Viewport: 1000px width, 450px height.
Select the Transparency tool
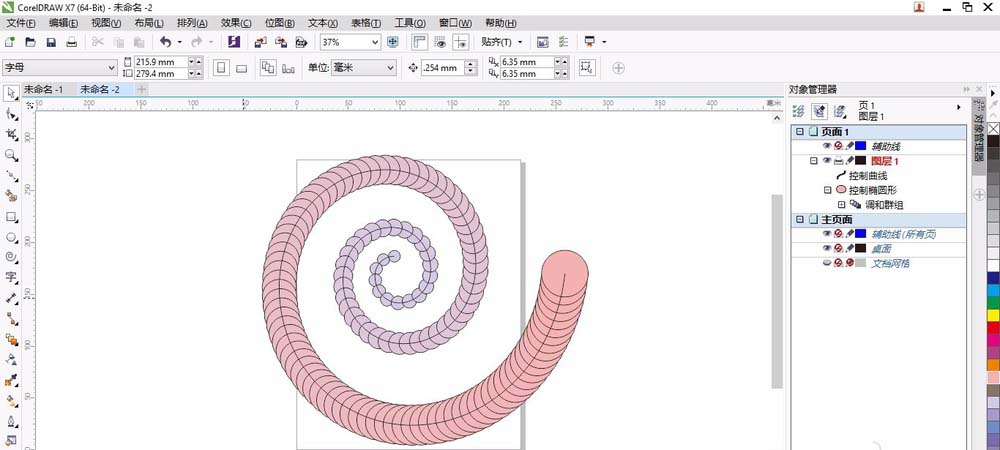[11, 359]
